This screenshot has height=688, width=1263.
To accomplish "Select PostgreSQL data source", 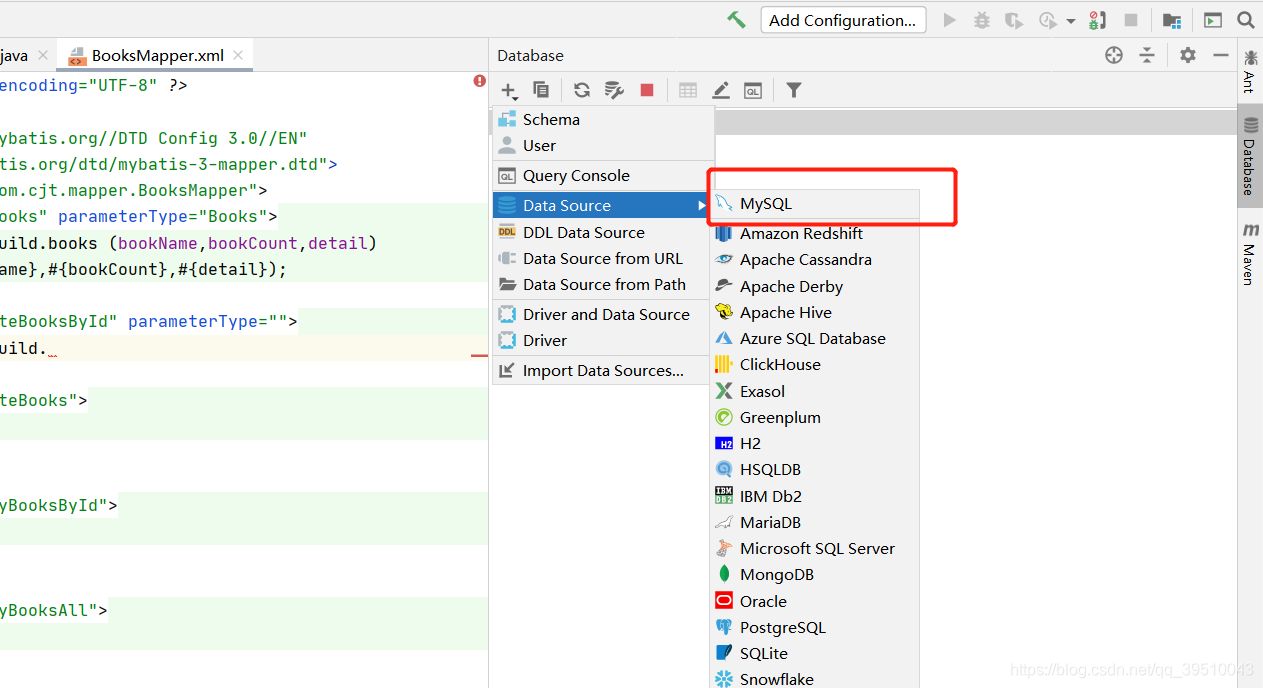I will coord(814,627).
